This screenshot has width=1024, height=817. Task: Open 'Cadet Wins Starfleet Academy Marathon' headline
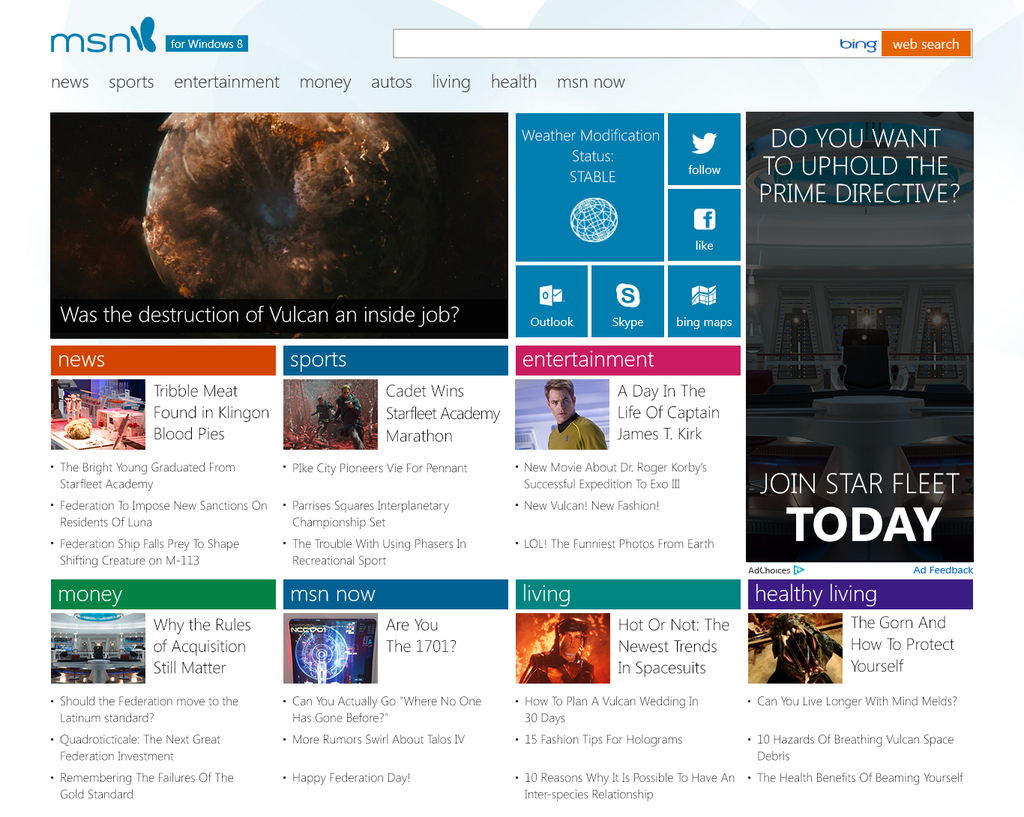point(443,413)
